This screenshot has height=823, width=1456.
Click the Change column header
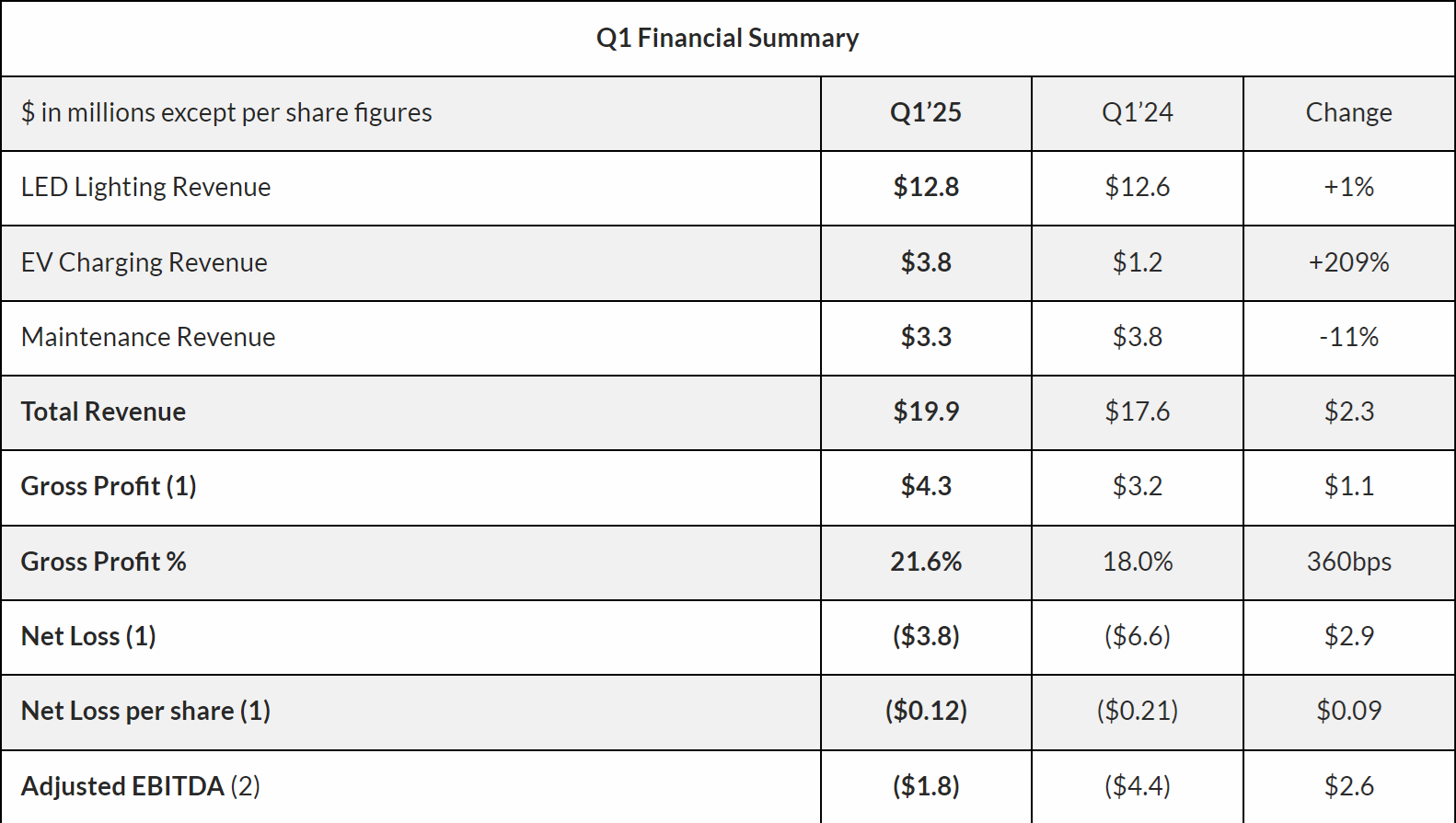pos(1348,112)
